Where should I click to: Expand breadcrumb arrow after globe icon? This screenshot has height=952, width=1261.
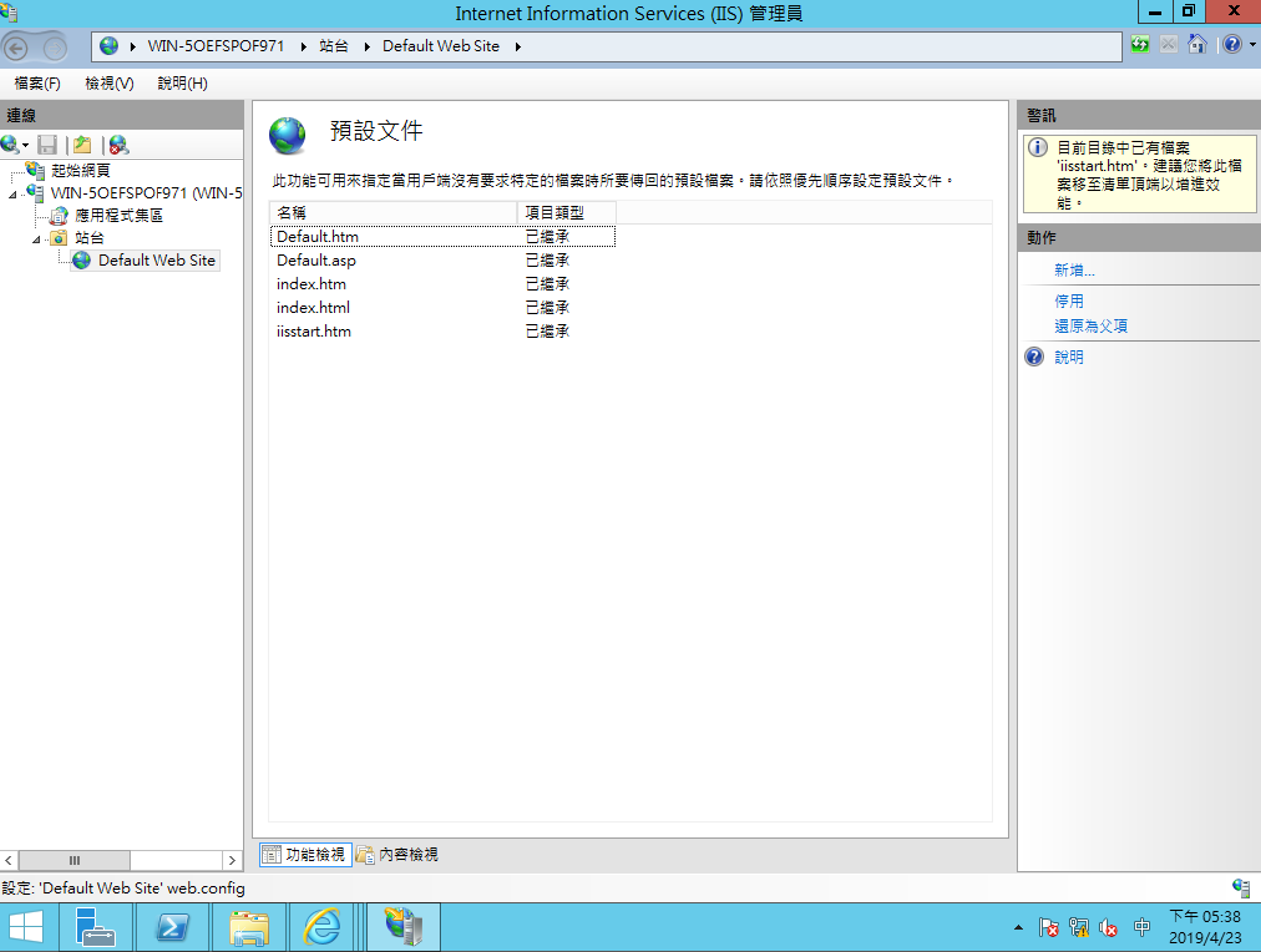[x=132, y=46]
